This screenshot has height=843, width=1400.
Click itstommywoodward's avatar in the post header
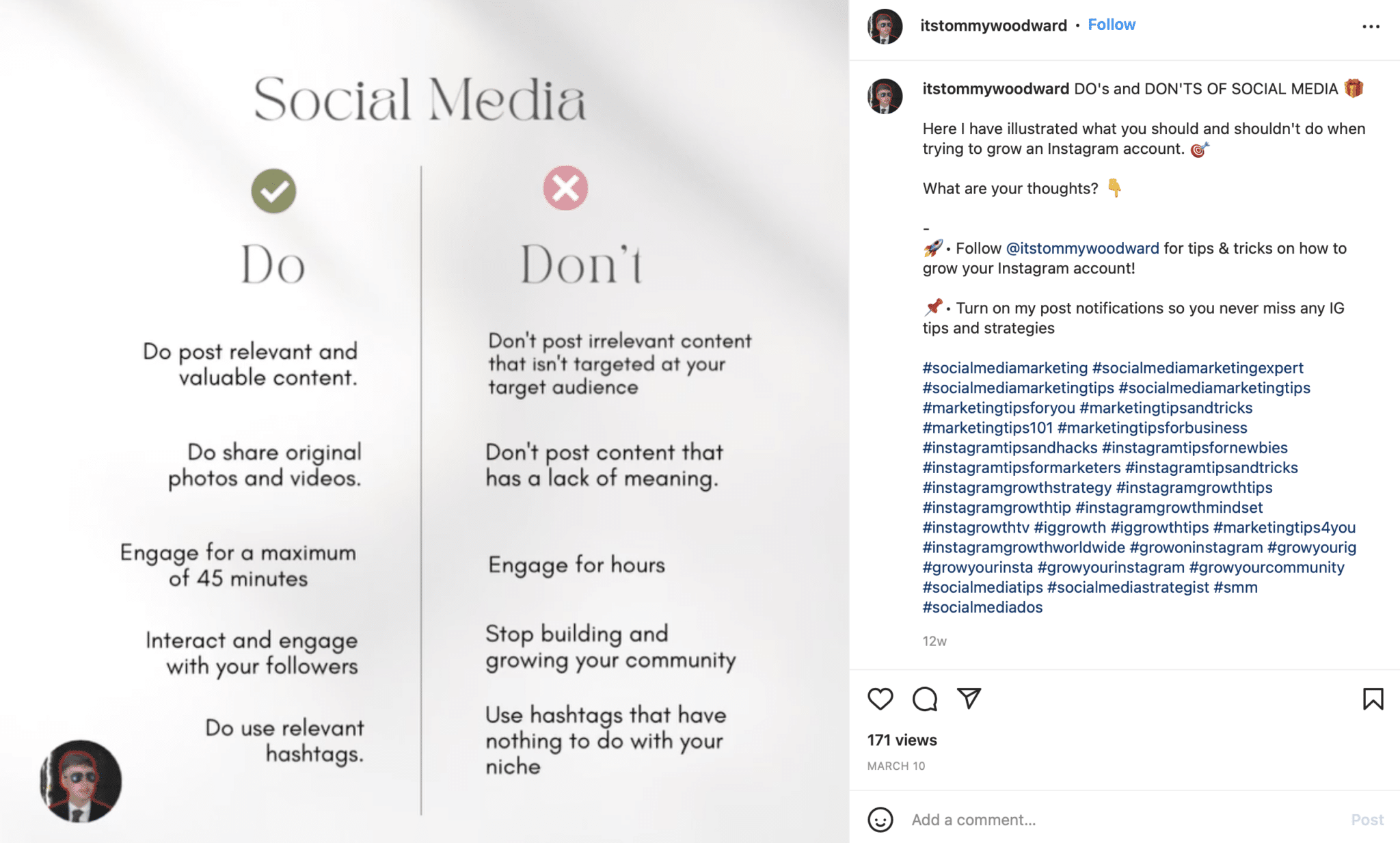click(x=884, y=25)
